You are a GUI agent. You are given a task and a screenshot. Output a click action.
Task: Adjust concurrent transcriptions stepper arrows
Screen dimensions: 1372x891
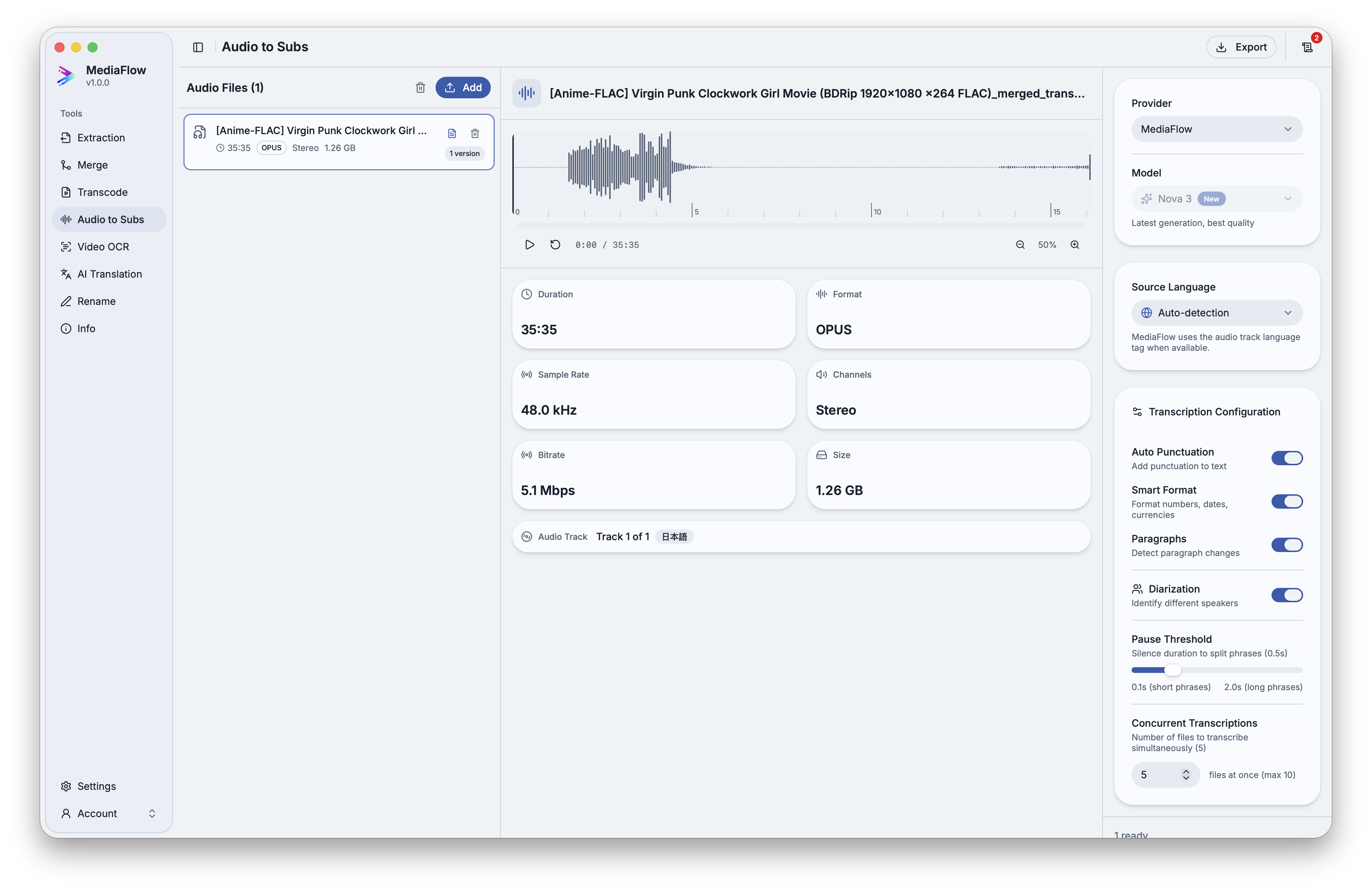coord(1186,775)
